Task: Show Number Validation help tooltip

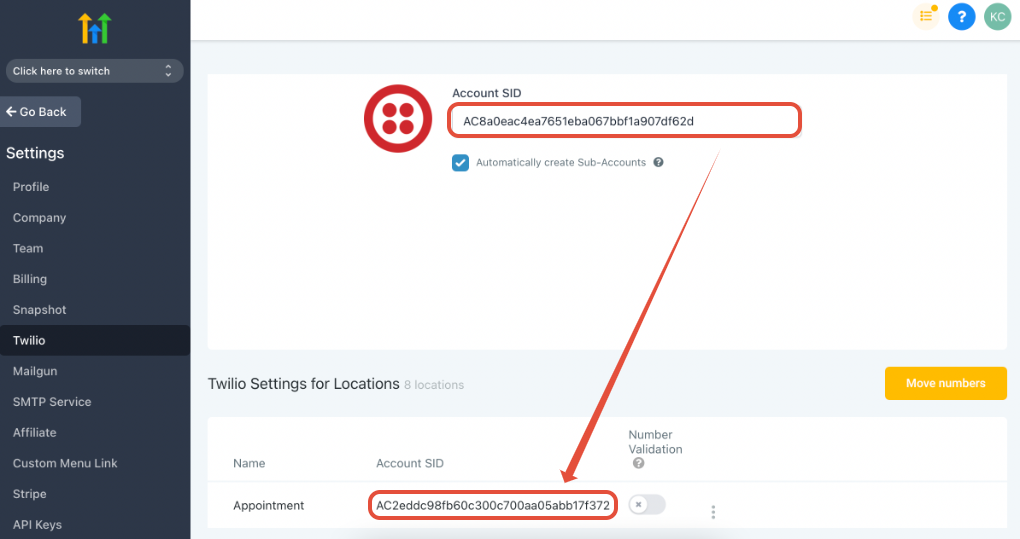Action: (x=638, y=463)
